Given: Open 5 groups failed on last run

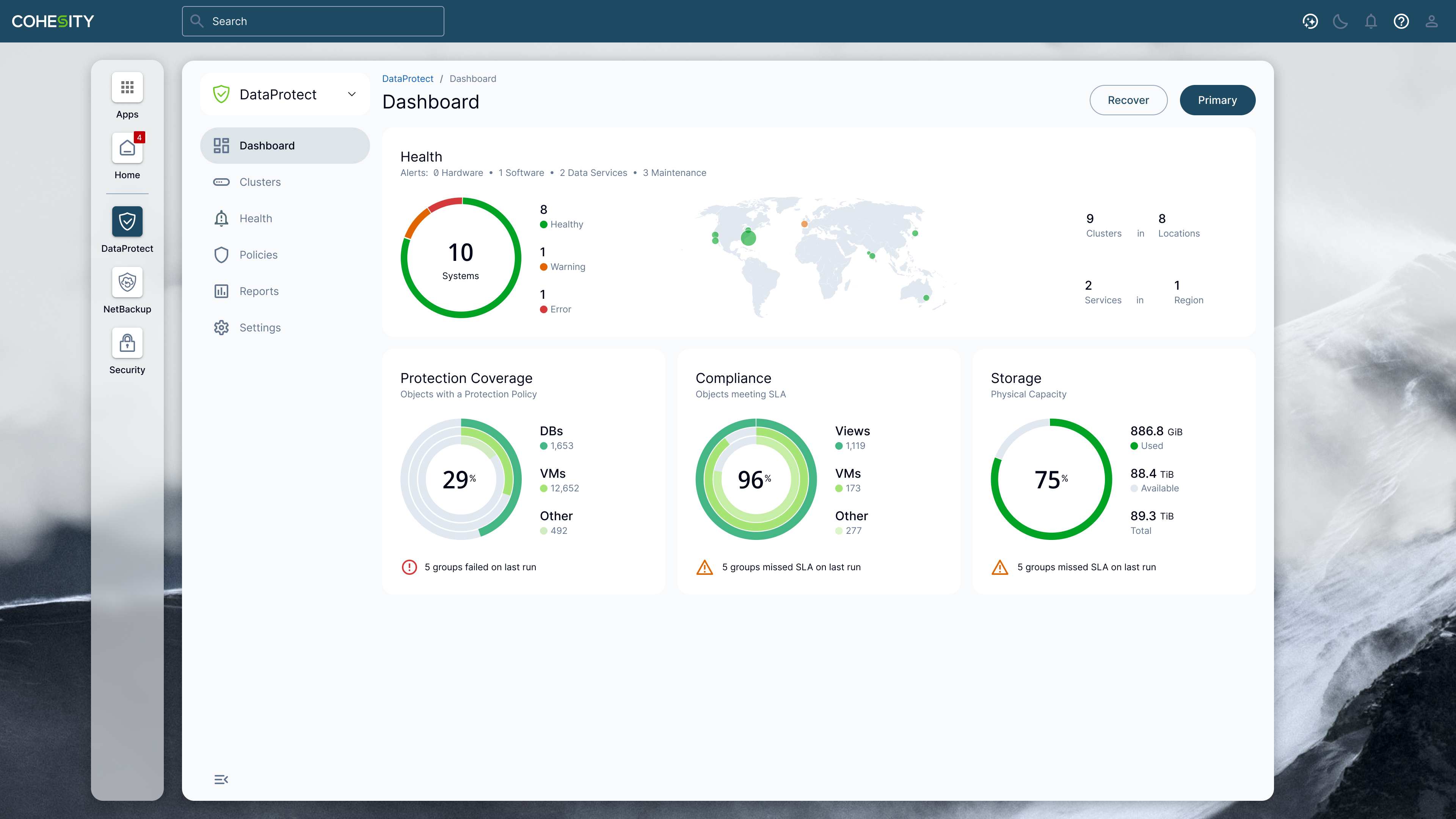Looking at the screenshot, I should (x=480, y=567).
